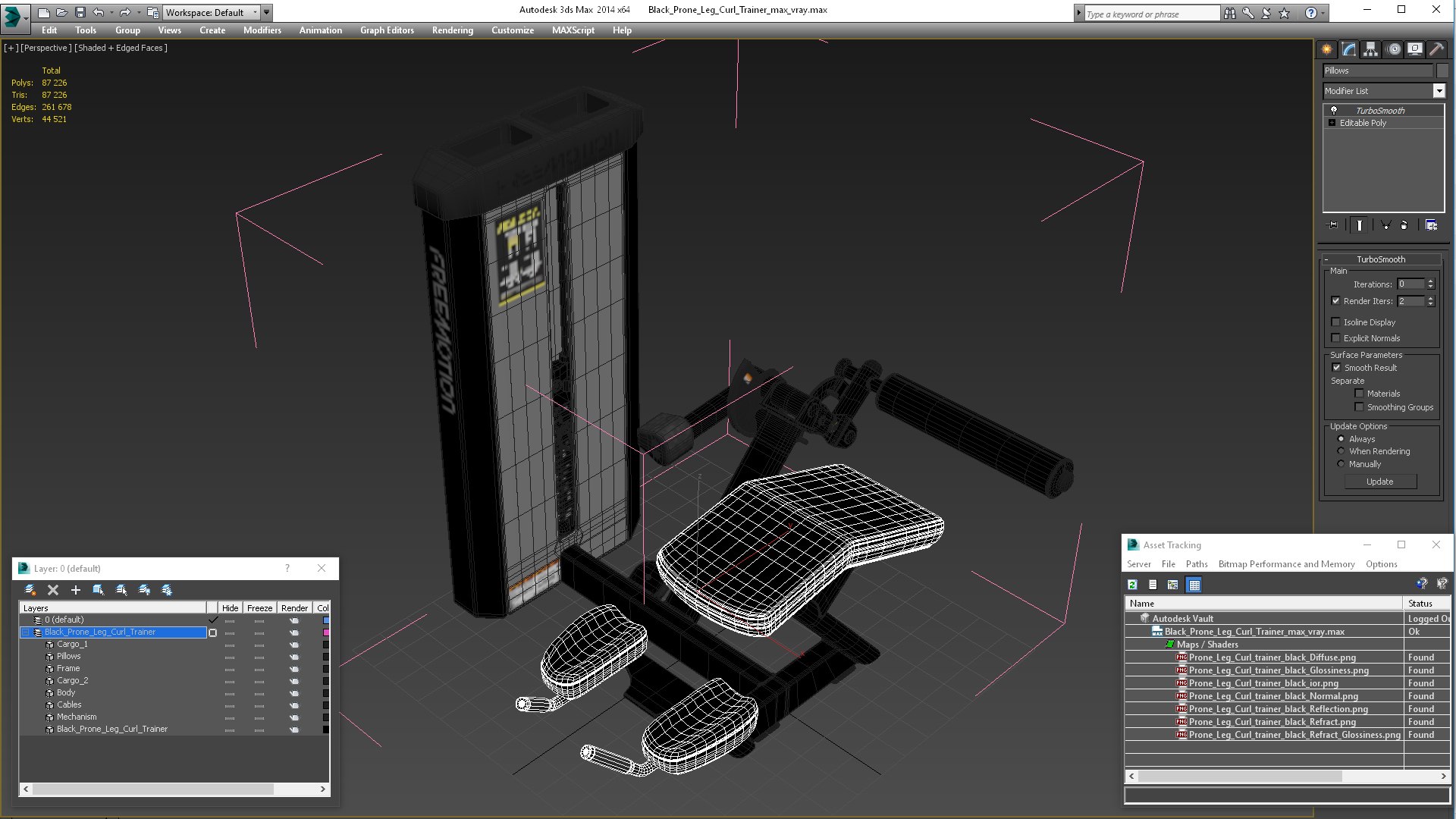Click Delete layer X icon
The image size is (1456, 819).
pyautogui.click(x=53, y=590)
